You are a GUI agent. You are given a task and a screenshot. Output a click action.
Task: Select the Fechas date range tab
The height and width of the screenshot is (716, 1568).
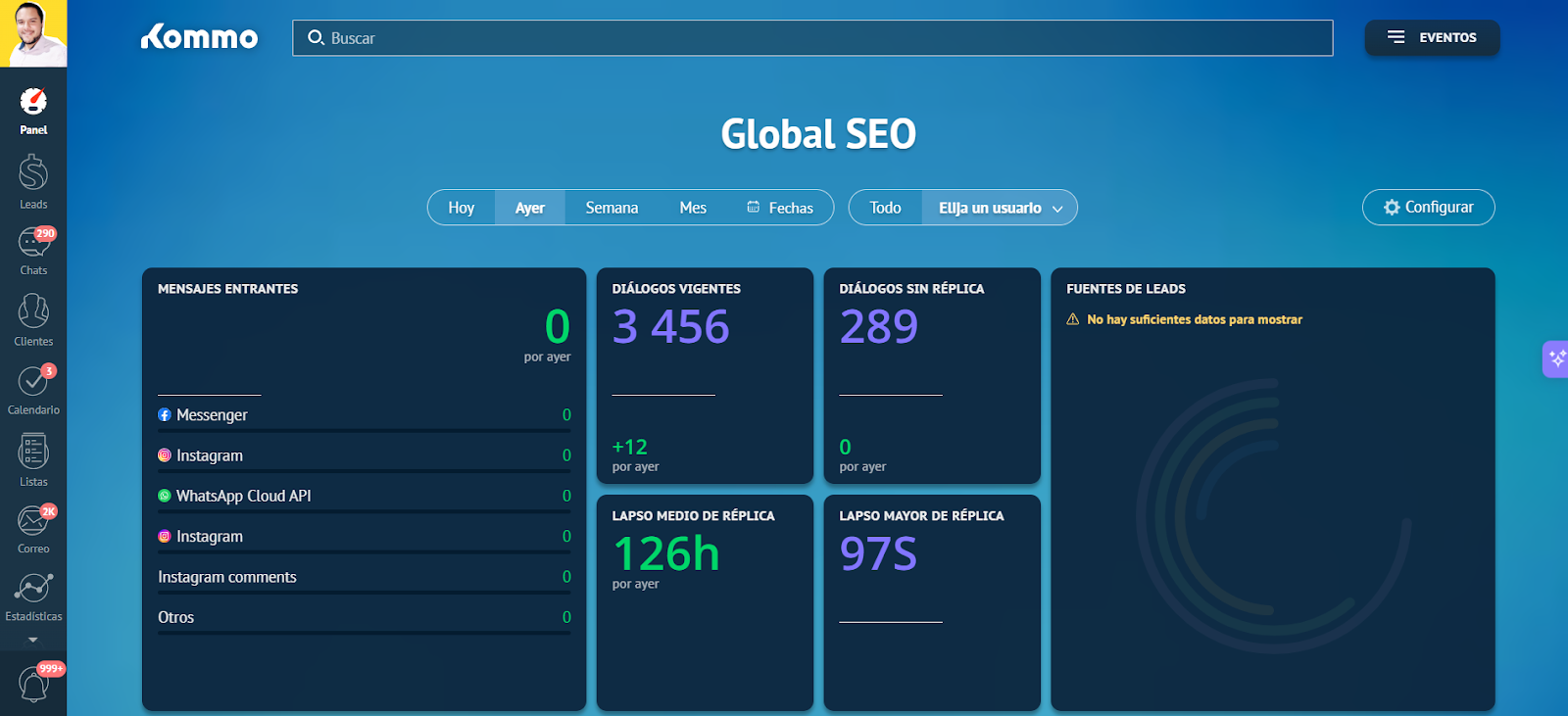(780, 208)
